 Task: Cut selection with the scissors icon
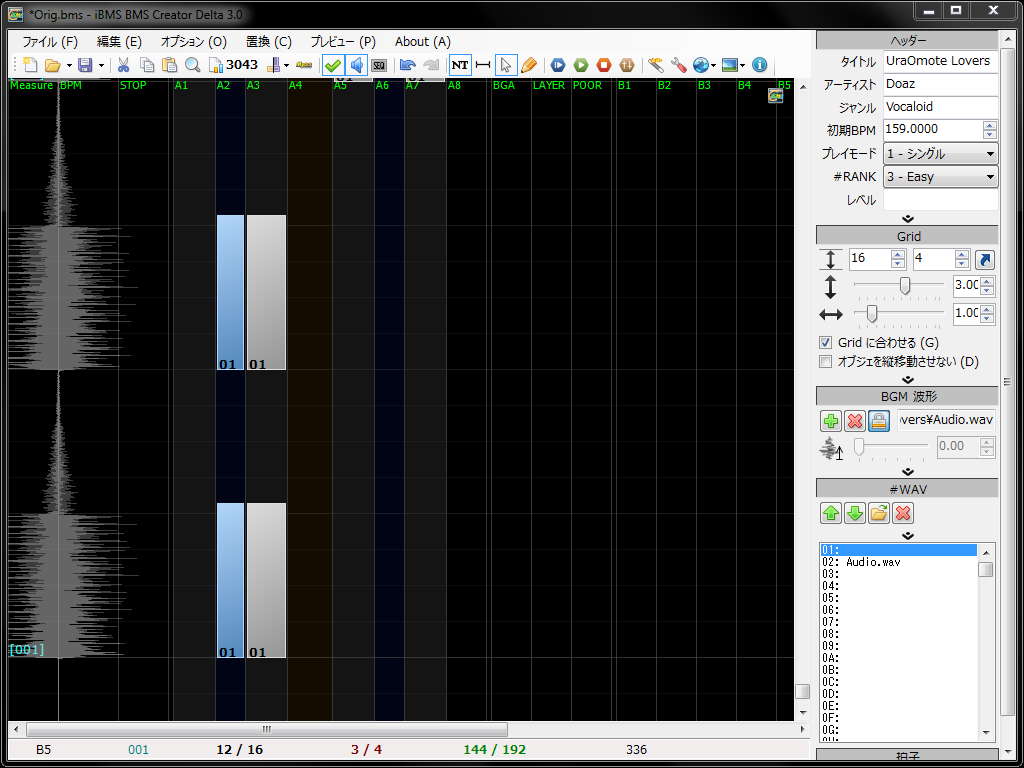point(124,63)
